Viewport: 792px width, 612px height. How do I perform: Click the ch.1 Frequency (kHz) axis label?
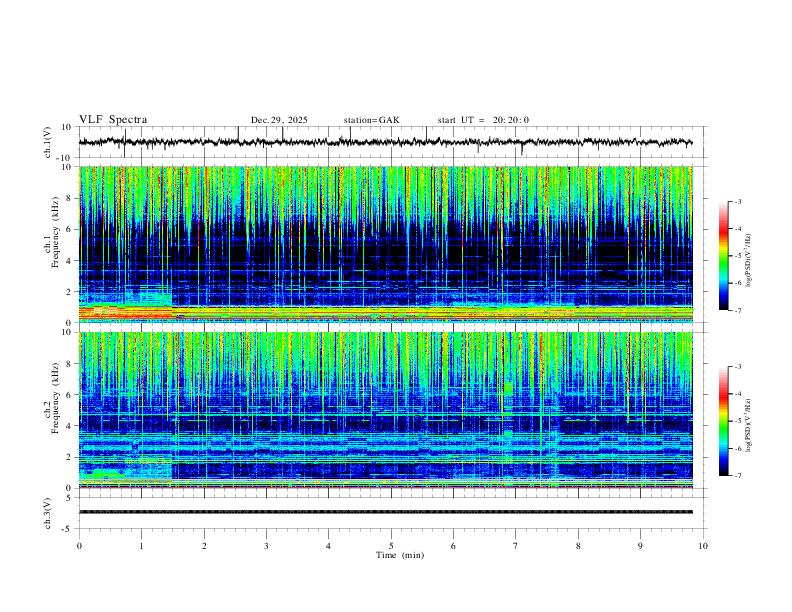coord(52,232)
